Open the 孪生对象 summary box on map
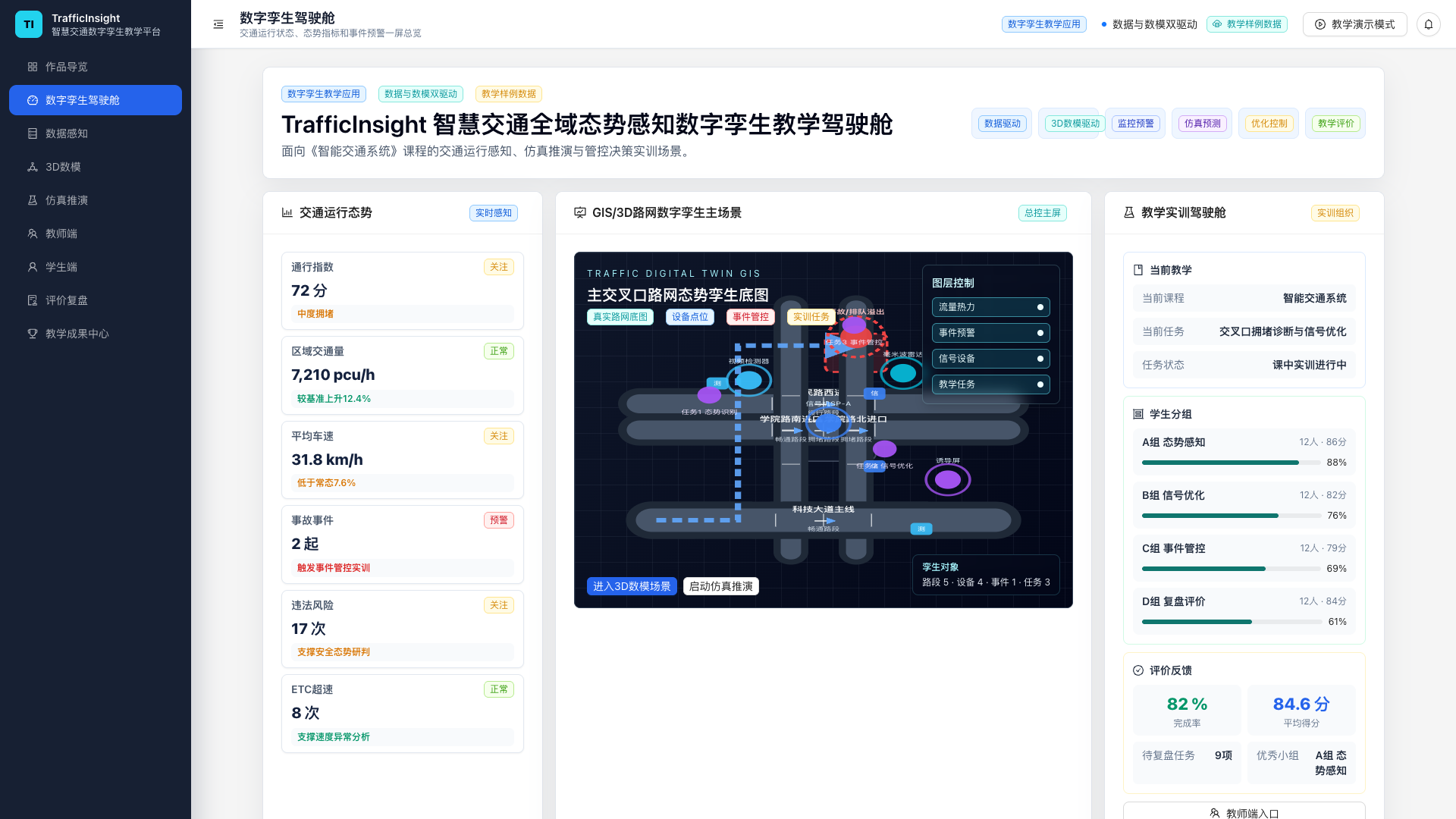 click(x=986, y=575)
